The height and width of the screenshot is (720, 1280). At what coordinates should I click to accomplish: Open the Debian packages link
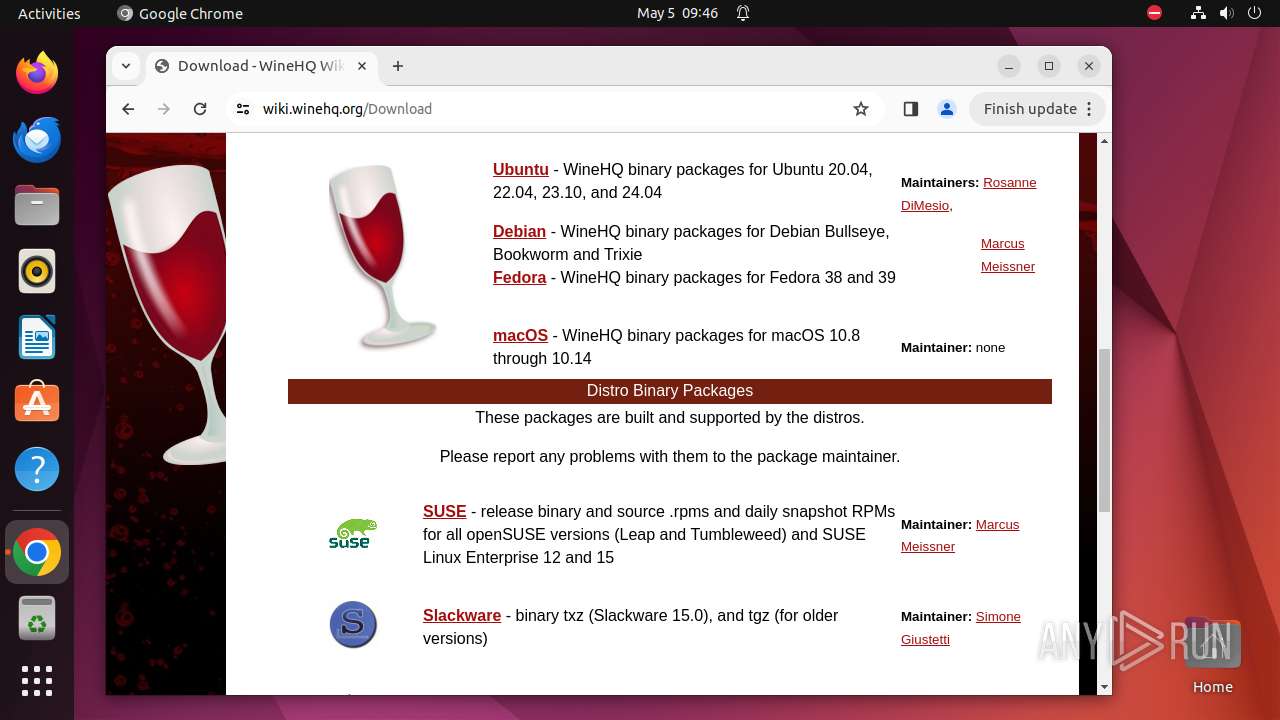pyautogui.click(x=519, y=231)
